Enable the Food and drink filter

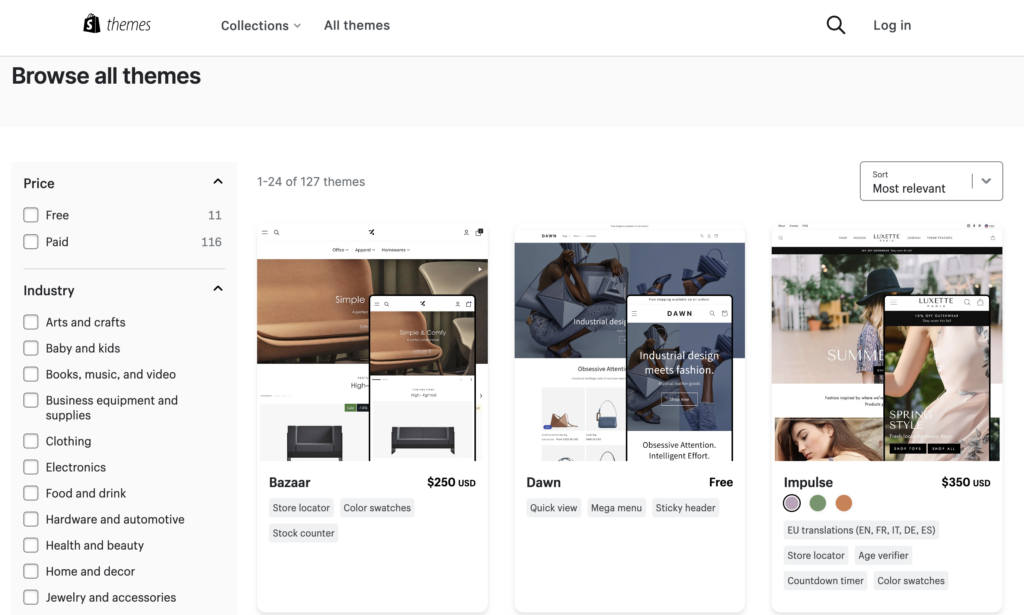[29, 493]
